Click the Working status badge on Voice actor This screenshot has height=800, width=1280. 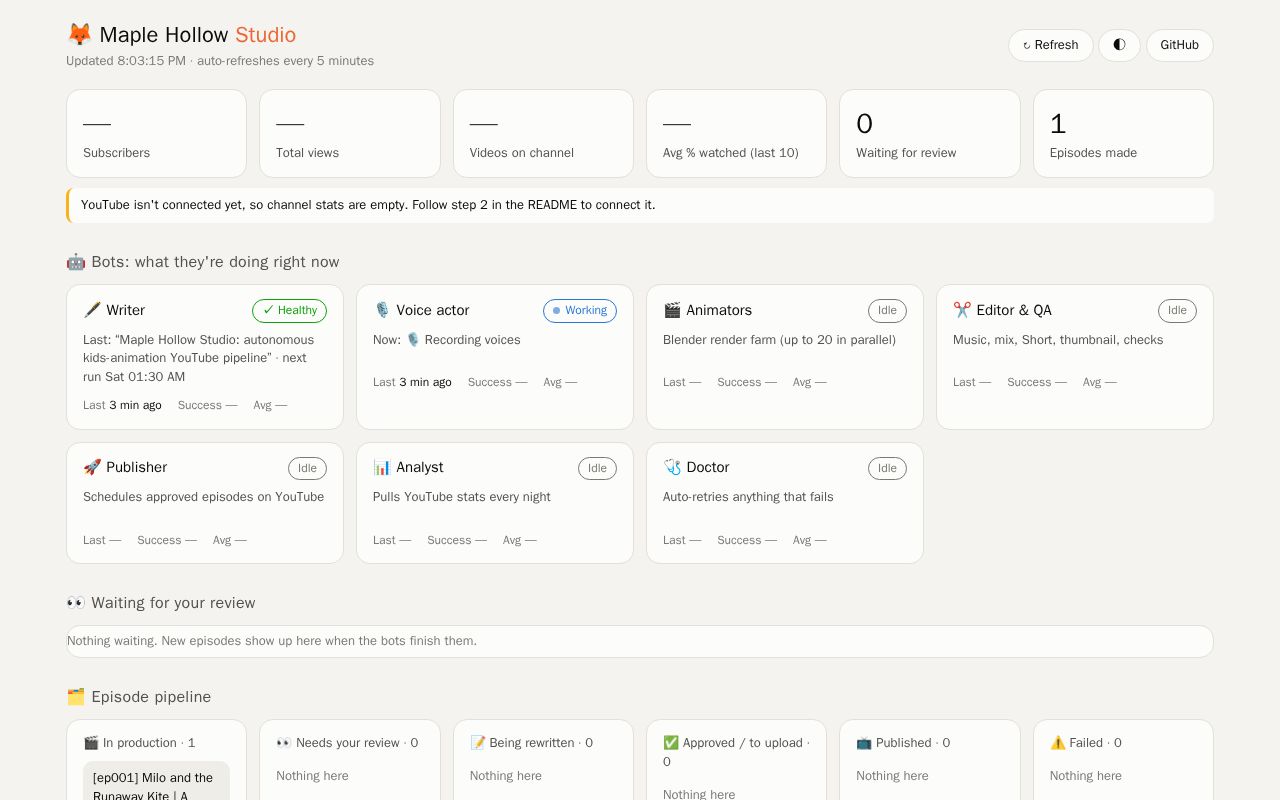click(x=580, y=311)
